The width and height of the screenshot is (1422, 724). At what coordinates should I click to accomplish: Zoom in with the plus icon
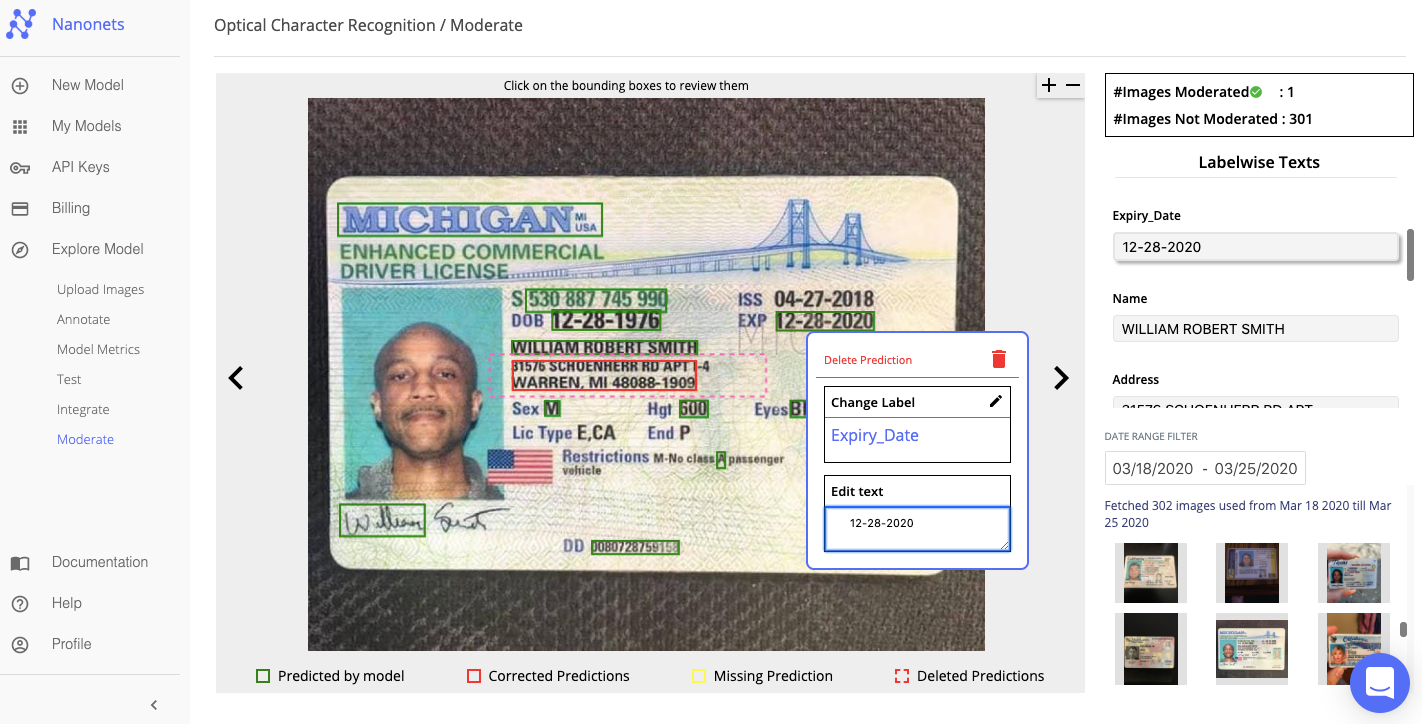[x=1048, y=86]
